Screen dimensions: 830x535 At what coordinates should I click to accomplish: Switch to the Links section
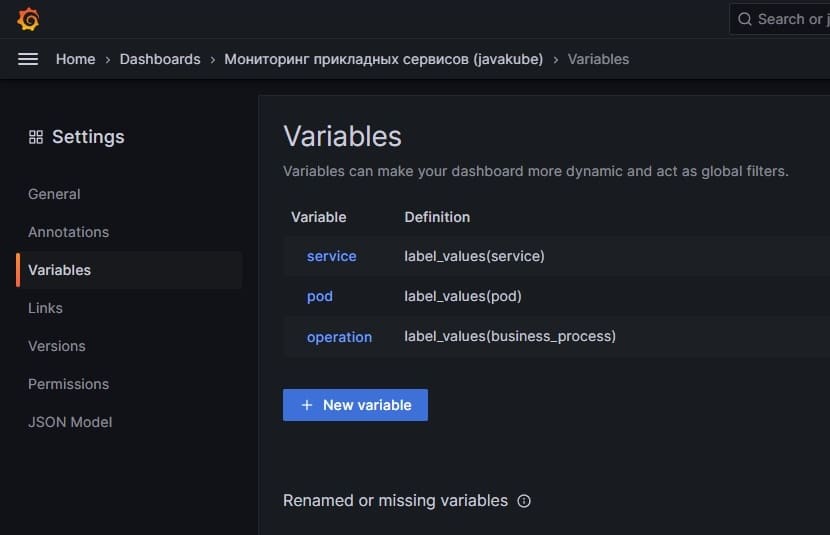pyautogui.click(x=45, y=309)
